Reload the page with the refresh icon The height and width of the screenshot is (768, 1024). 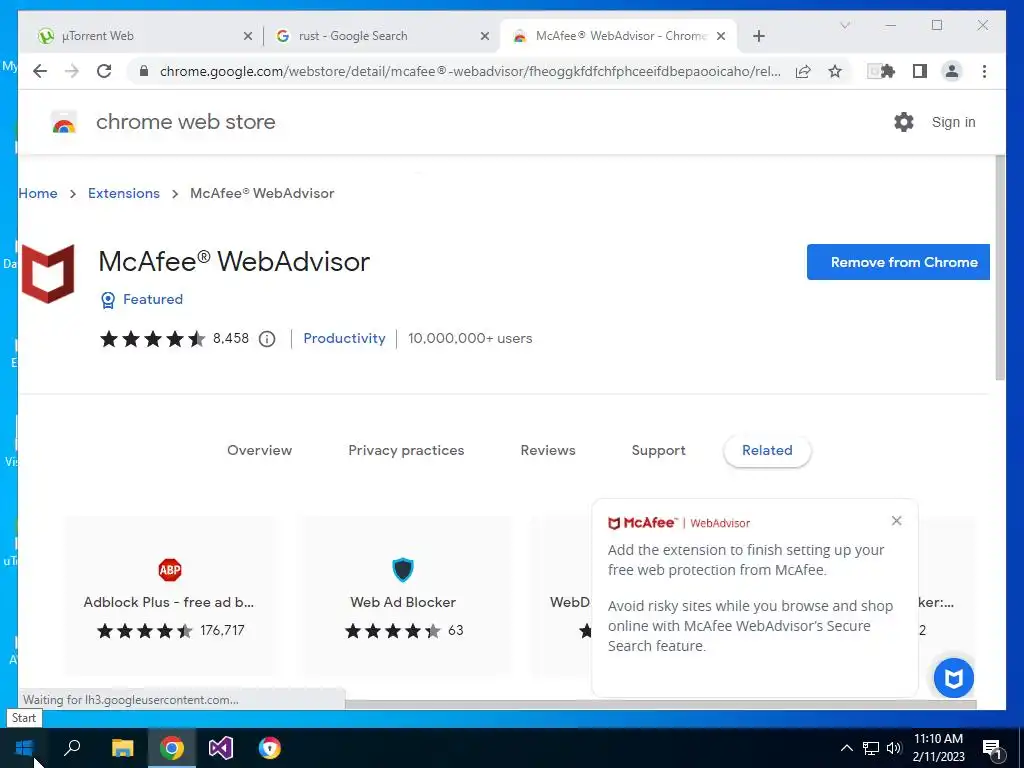pyautogui.click(x=104, y=71)
